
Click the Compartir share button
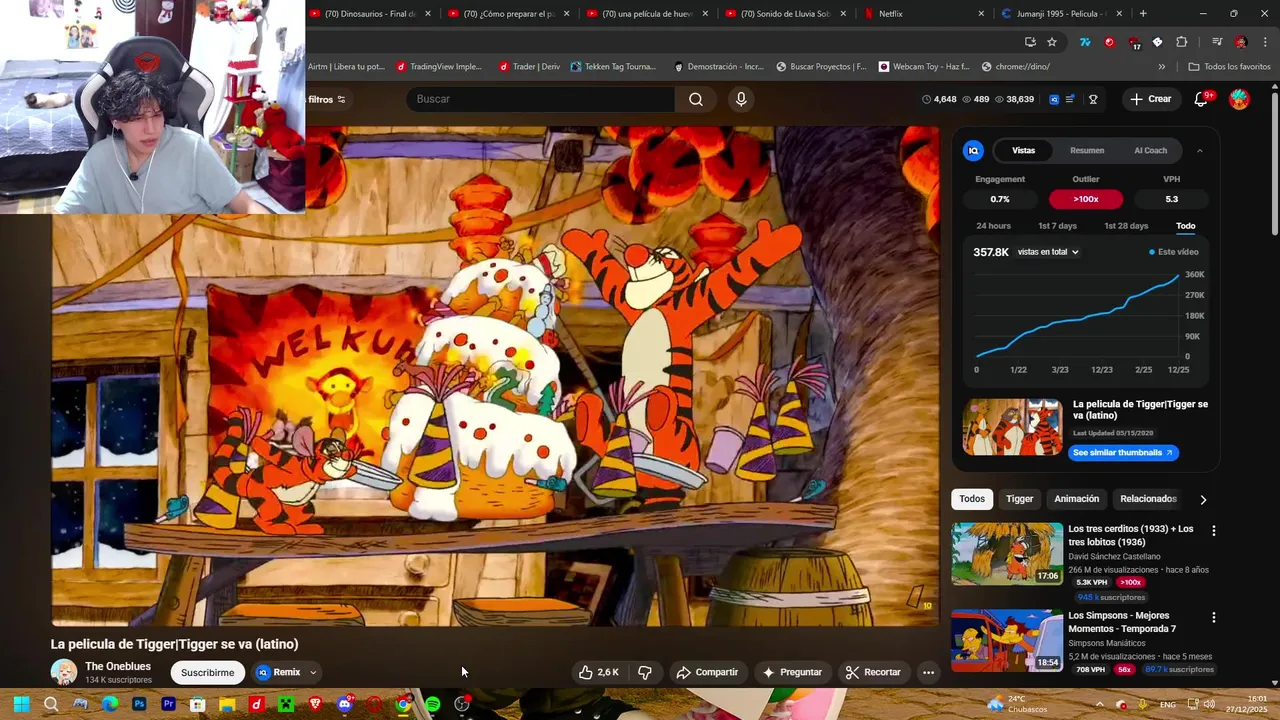pos(707,672)
